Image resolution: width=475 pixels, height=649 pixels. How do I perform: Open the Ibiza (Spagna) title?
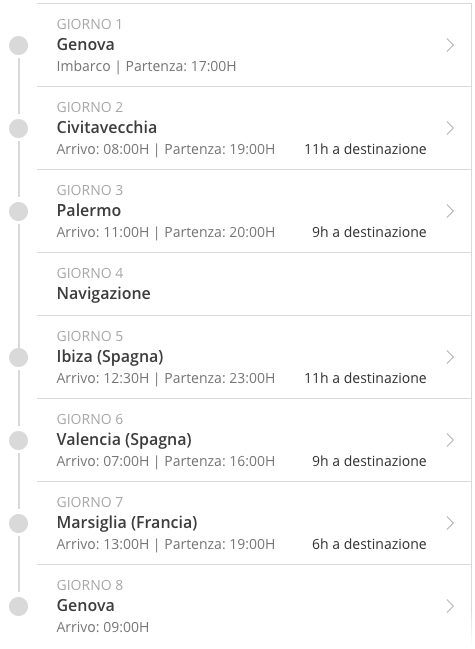110,356
